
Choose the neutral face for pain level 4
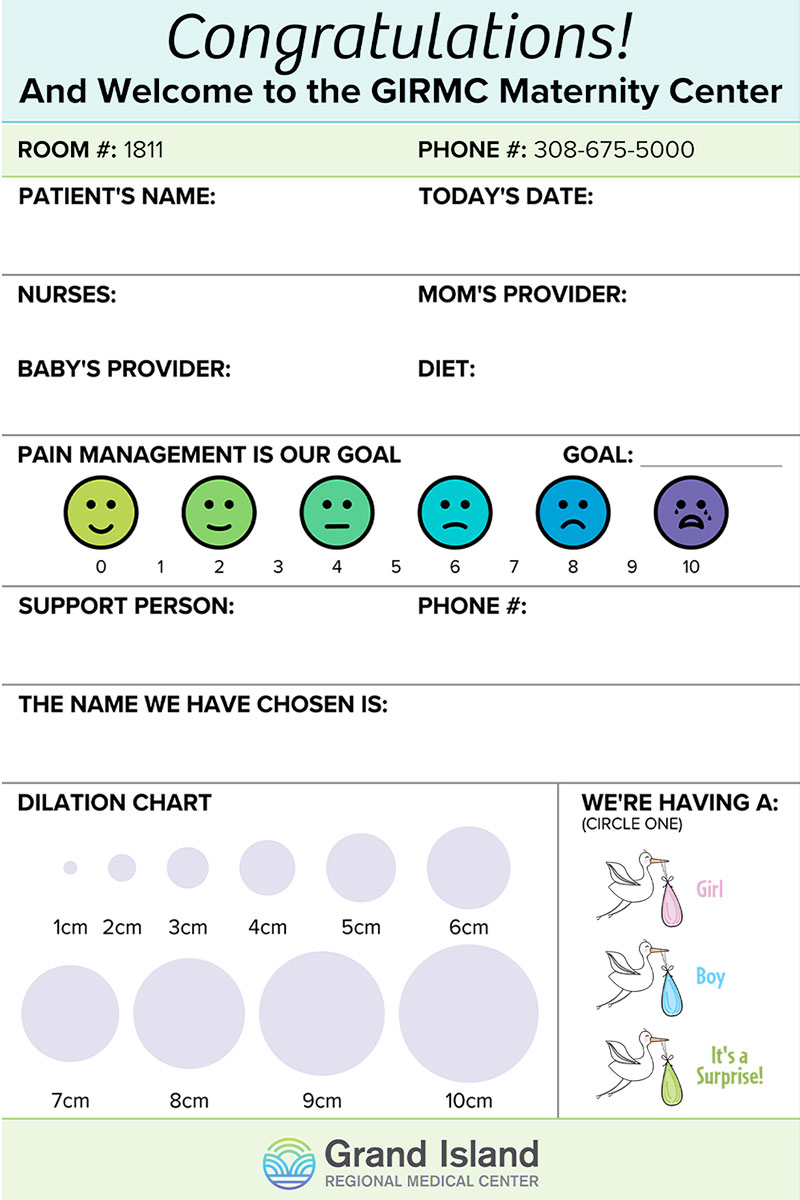pyautogui.click(x=337, y=512)
